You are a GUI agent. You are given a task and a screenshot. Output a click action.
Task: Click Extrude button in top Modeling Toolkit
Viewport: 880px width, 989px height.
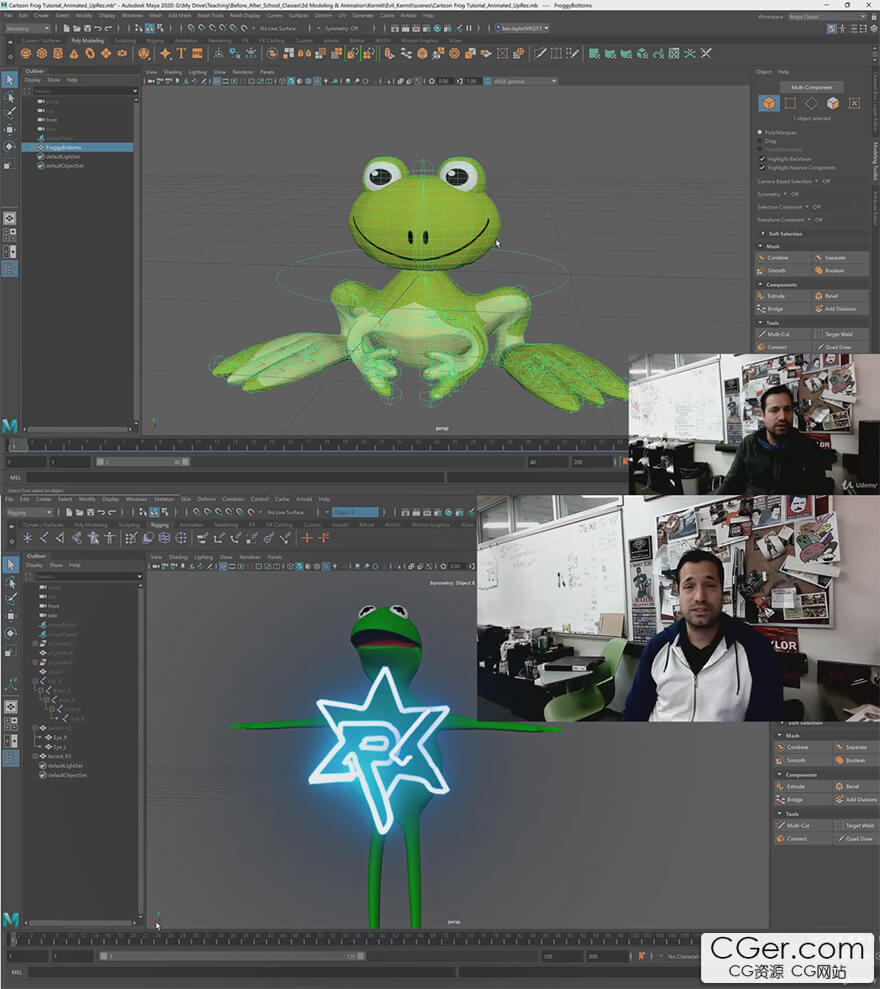click(783, 296)
